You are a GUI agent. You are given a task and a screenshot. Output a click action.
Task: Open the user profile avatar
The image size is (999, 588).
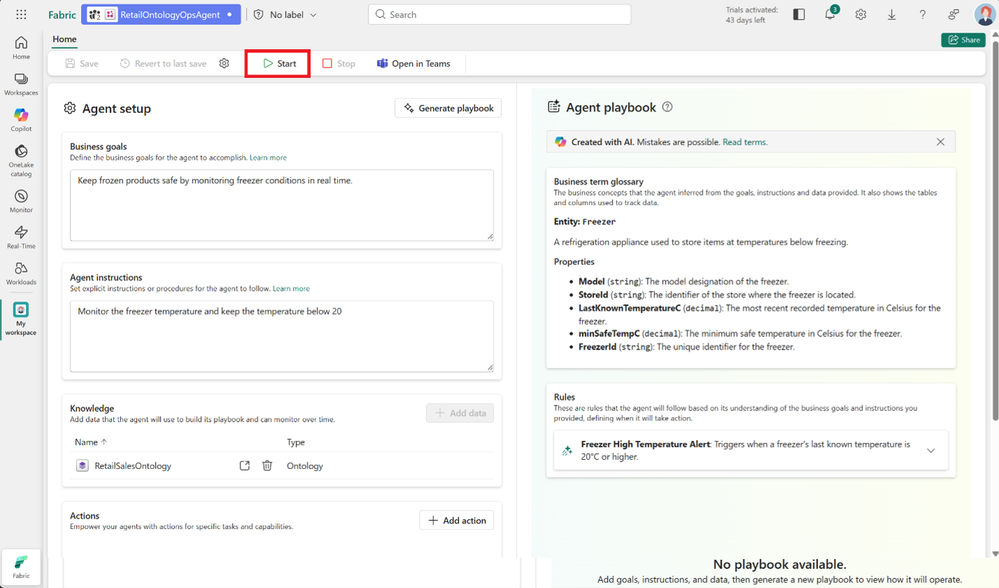click(x=985, y=14)
